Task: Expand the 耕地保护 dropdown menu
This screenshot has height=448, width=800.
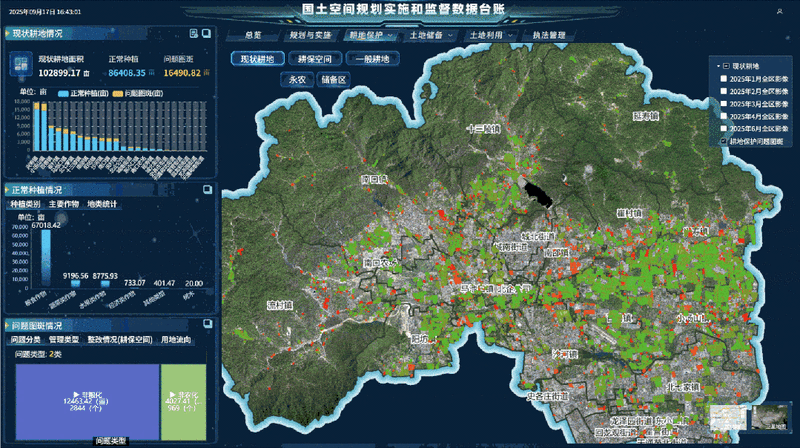Action: (x=371, y=35)
